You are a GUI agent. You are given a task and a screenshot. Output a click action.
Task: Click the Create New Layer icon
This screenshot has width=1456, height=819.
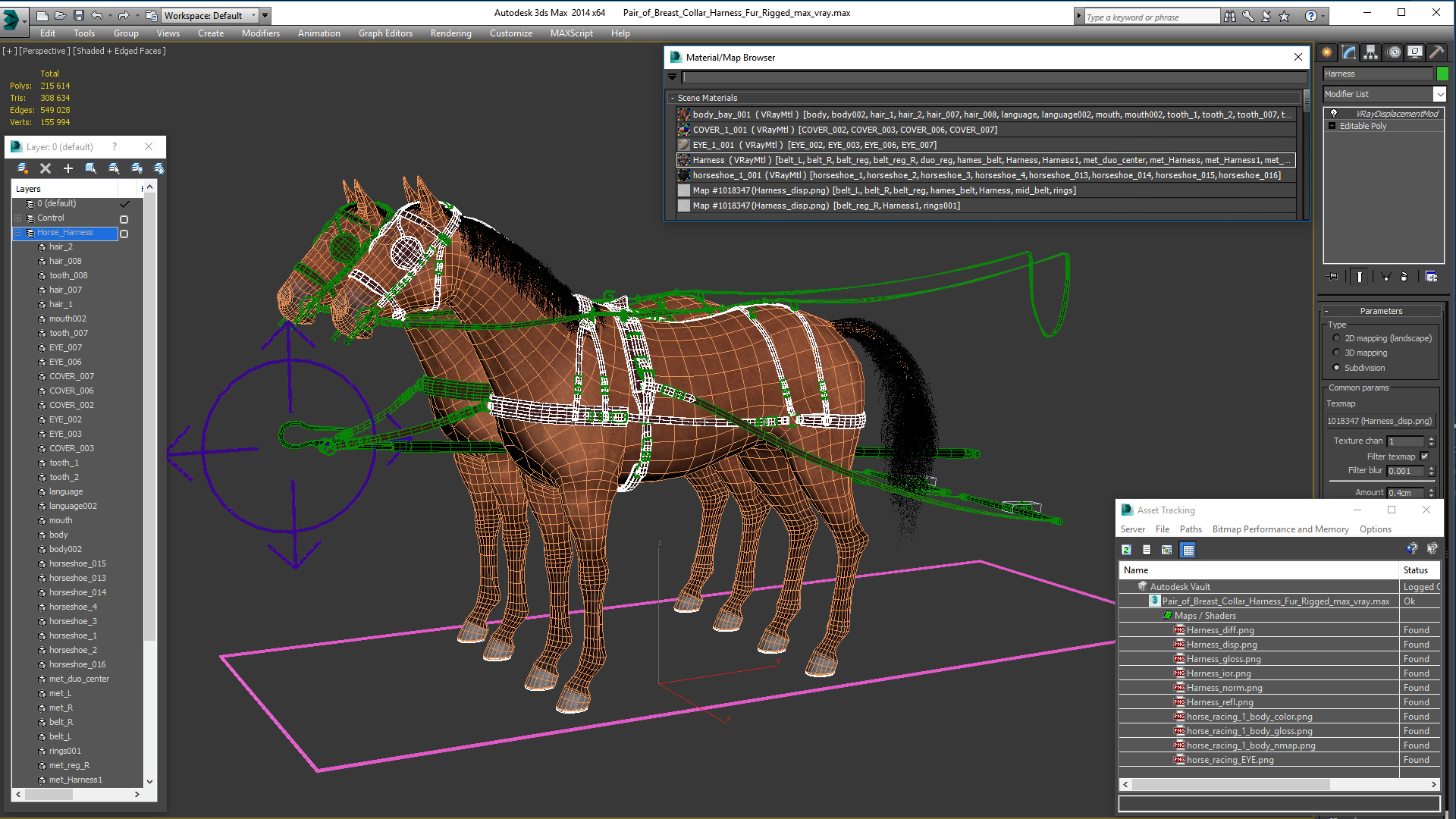[23, 168]
